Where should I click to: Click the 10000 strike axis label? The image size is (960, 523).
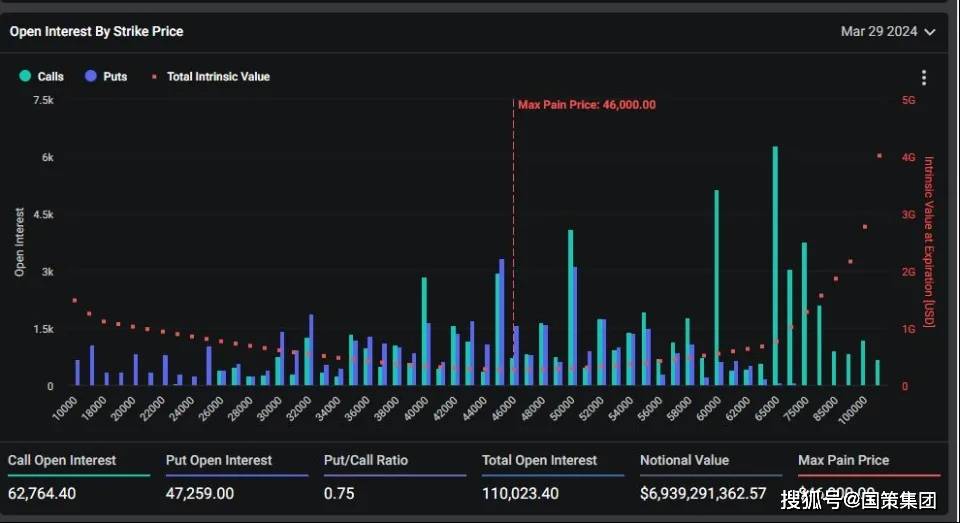point(65,408)
